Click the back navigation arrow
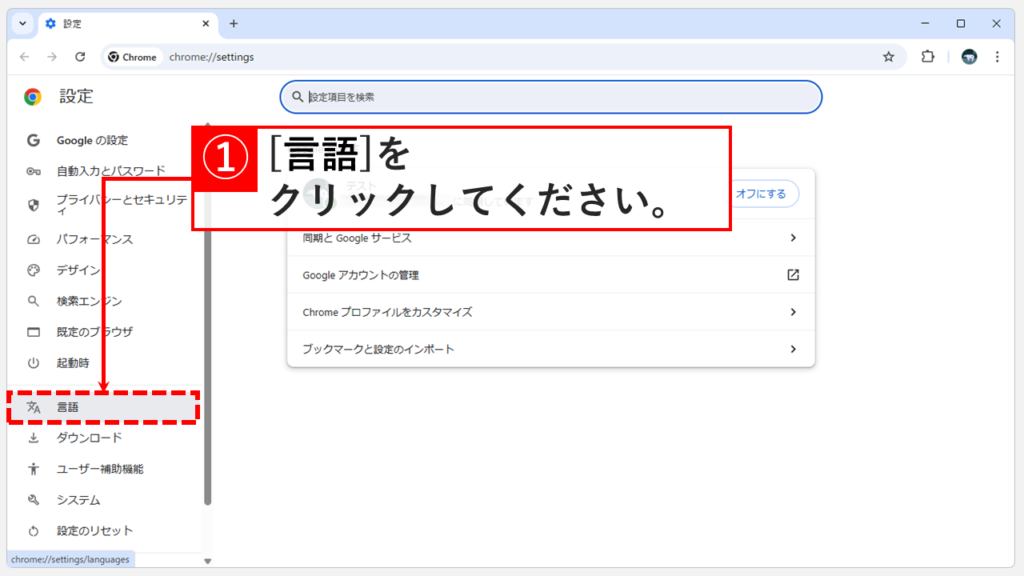Screen dimensions: 1024x576 pyautogui.click(x=24, y=57)
